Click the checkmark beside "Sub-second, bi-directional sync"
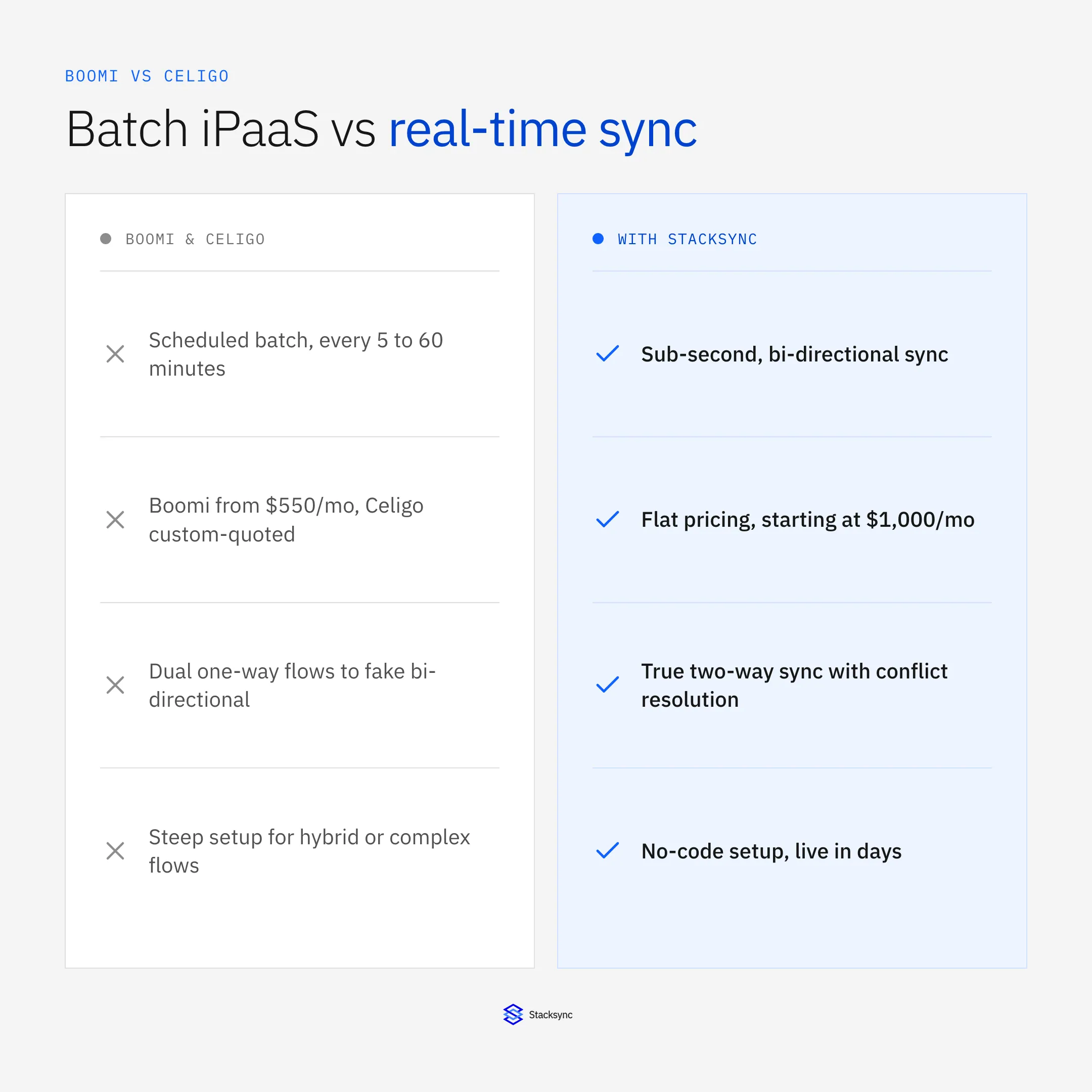Viewport: 1092px width, 1092px height. 608,354
